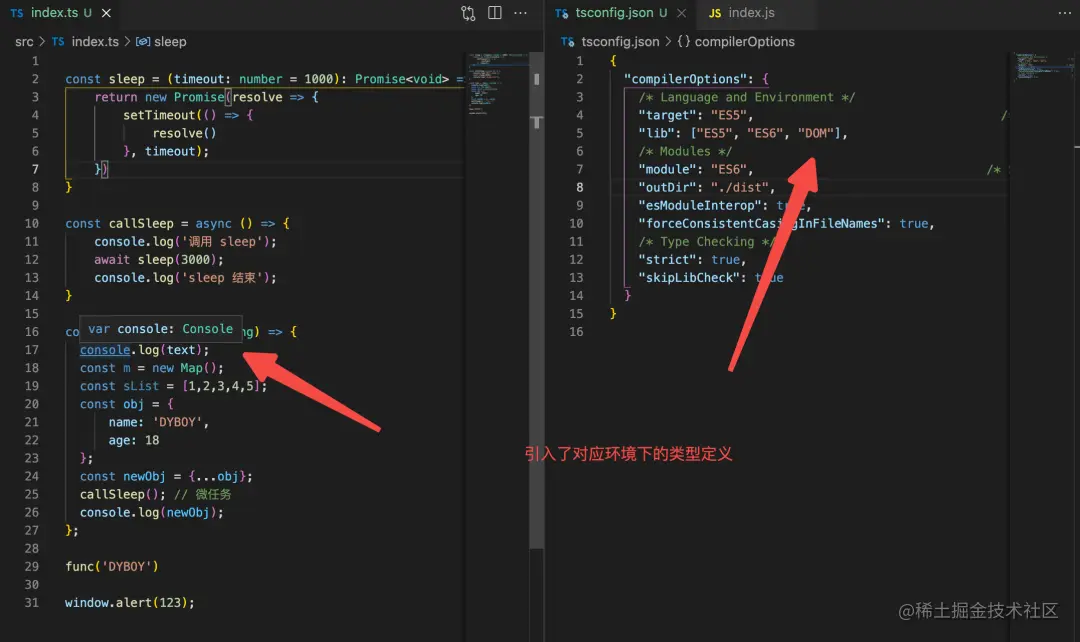This screenshot has height=642, width=1080.
Task: Close the index.ts editor tab
Action: pyautogui.click(x=106, y=13)
